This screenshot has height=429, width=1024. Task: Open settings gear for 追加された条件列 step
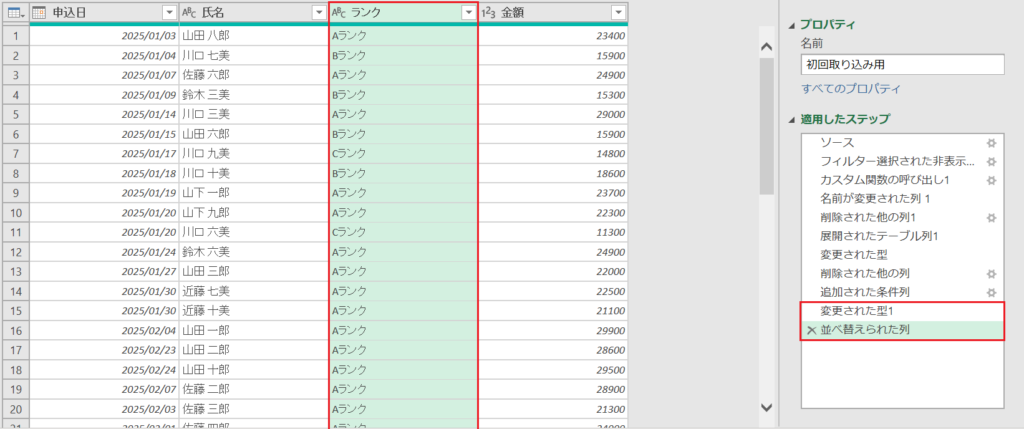pyautogui.click(x=991, y=292)
